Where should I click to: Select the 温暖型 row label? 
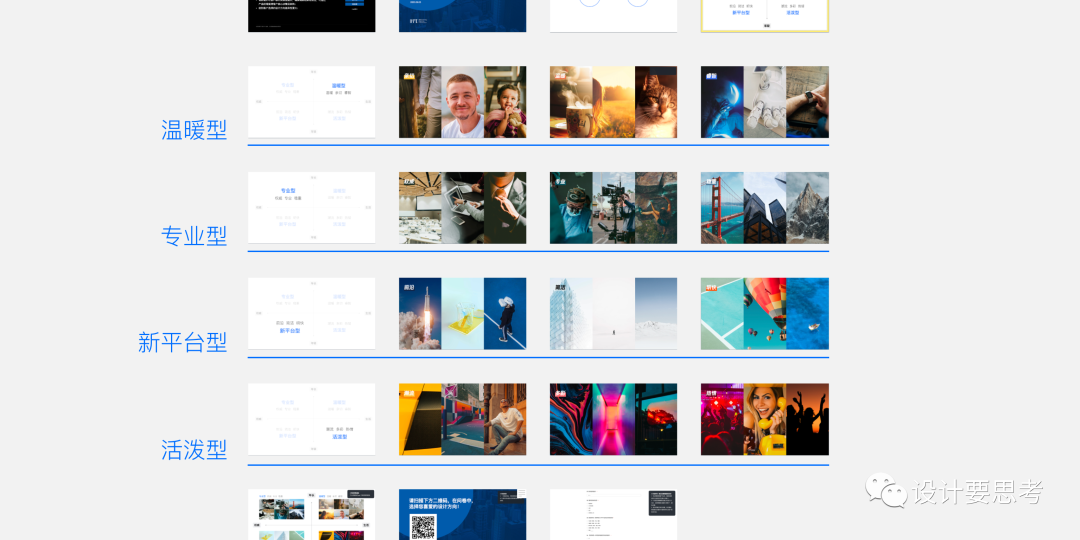pos(194,130)
